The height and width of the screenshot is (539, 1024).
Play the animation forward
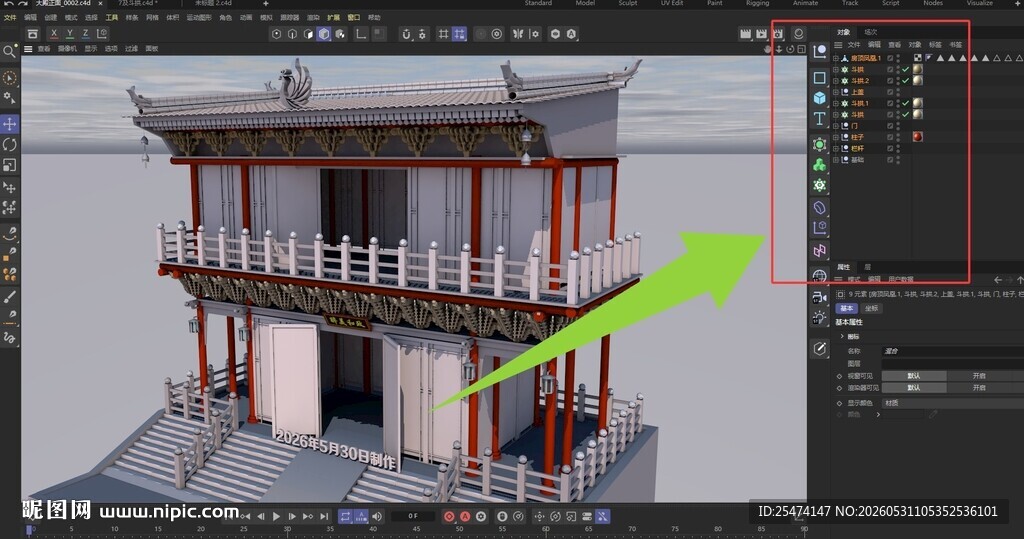(276, 516)
